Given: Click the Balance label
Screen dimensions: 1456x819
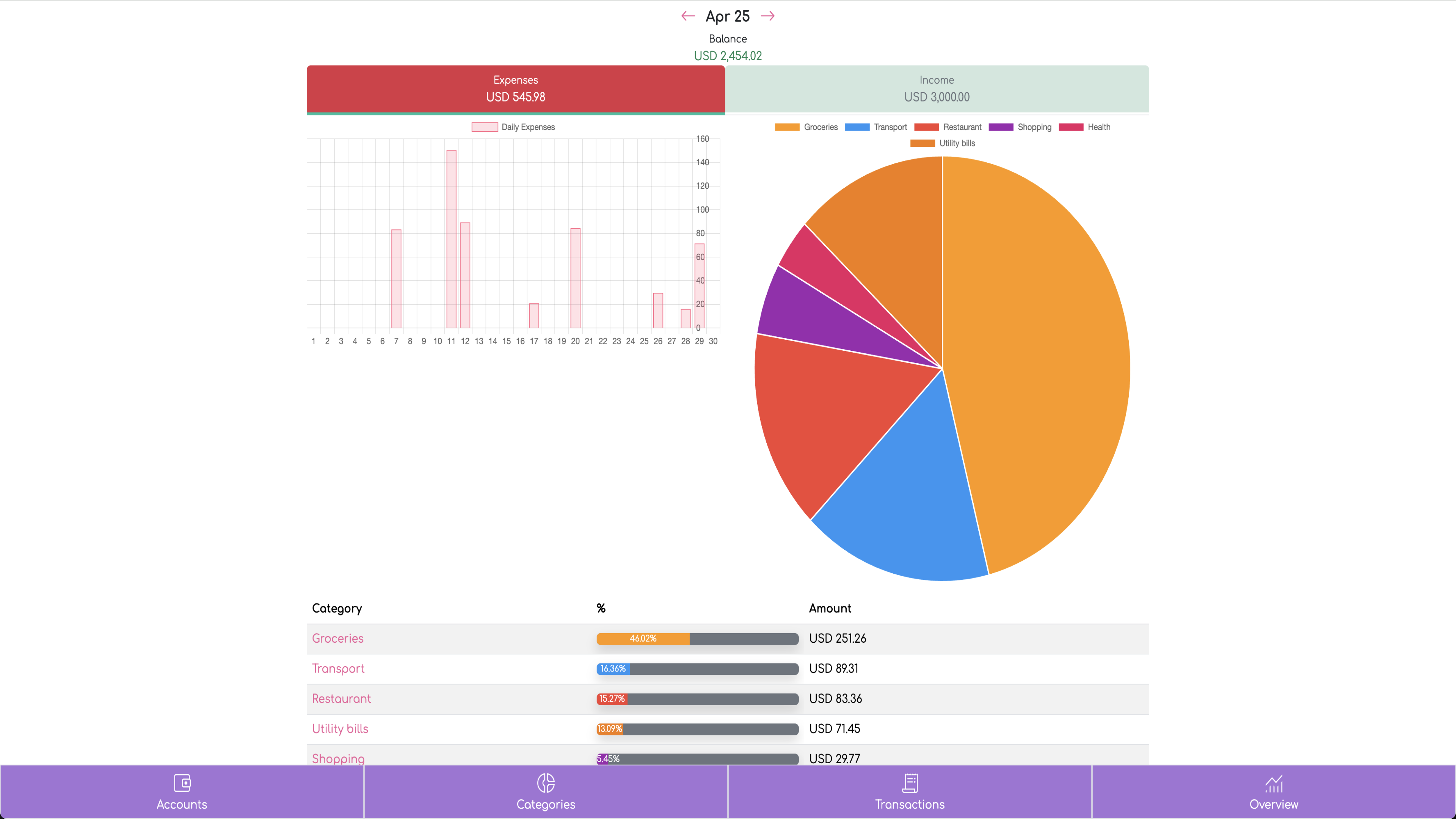Looking at the screenshot, I should point(728,38).
